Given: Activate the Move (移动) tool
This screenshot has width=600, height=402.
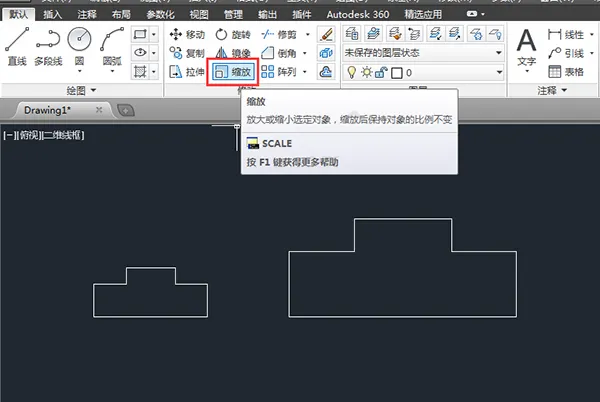Looking at the screenshot, I should click(x=187, y=34).
